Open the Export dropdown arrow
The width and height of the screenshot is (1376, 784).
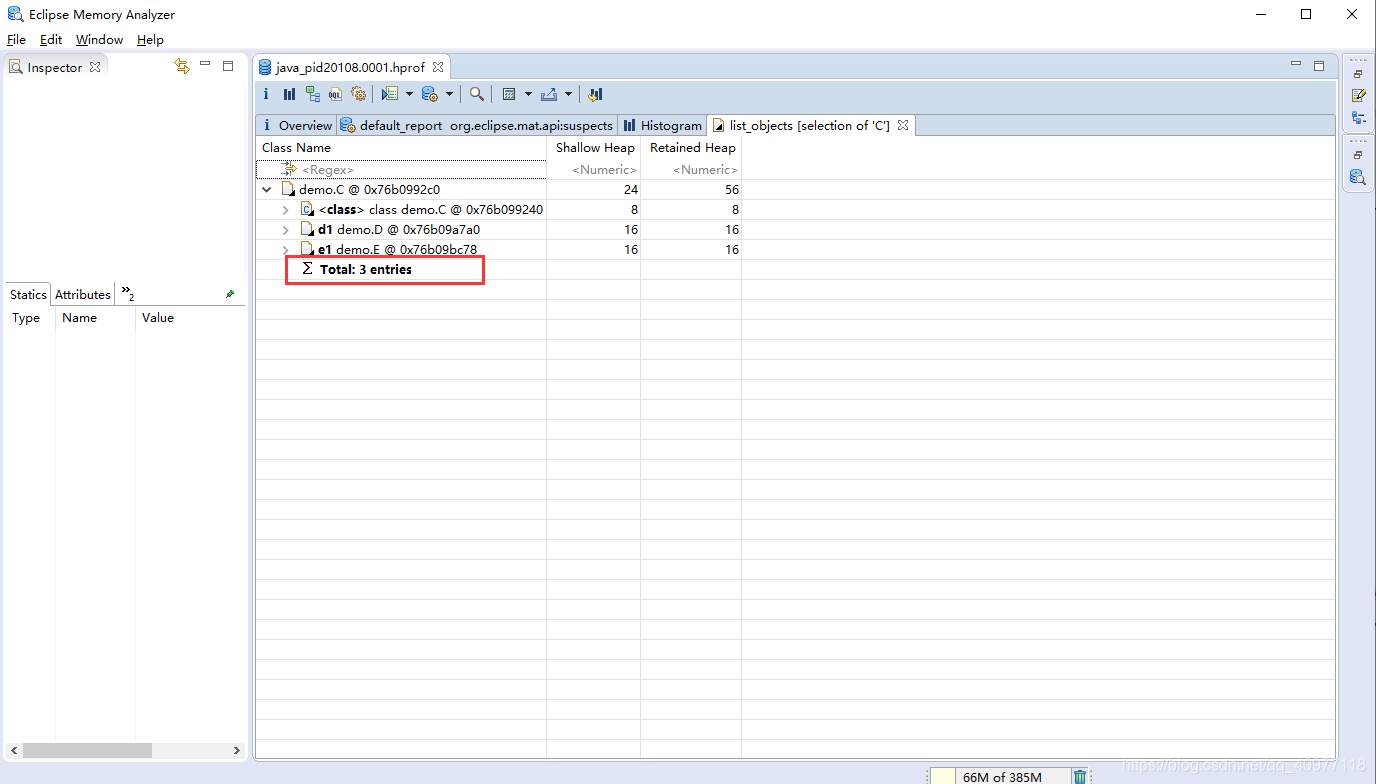coord(568,94)
